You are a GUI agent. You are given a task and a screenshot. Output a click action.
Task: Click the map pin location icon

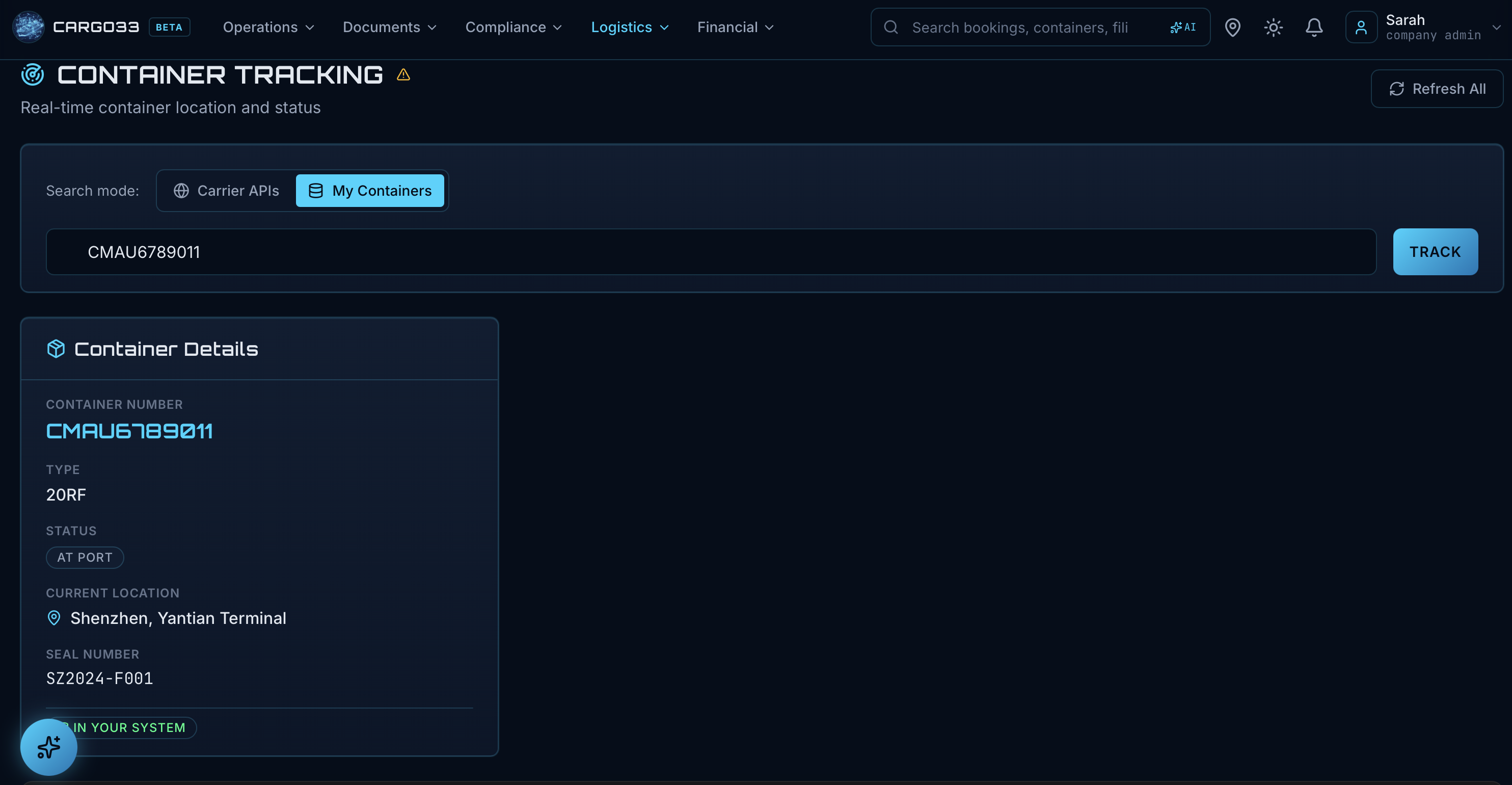click(1233, 27)
